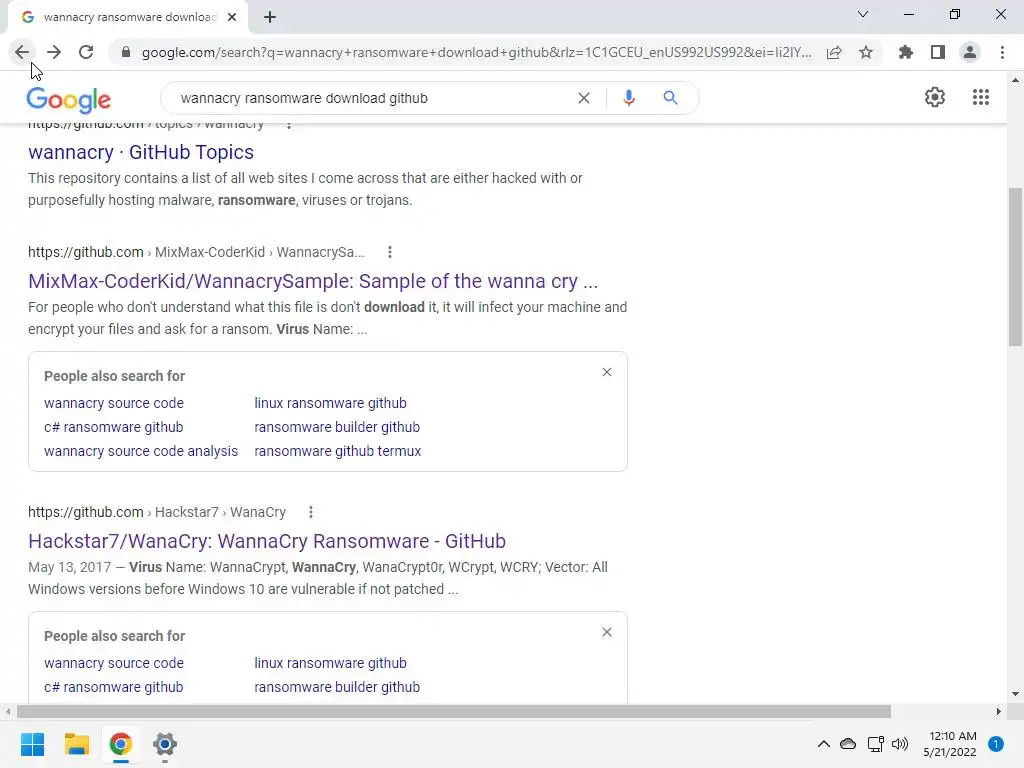Open volume control tray icon

click(x=900, y=744)
